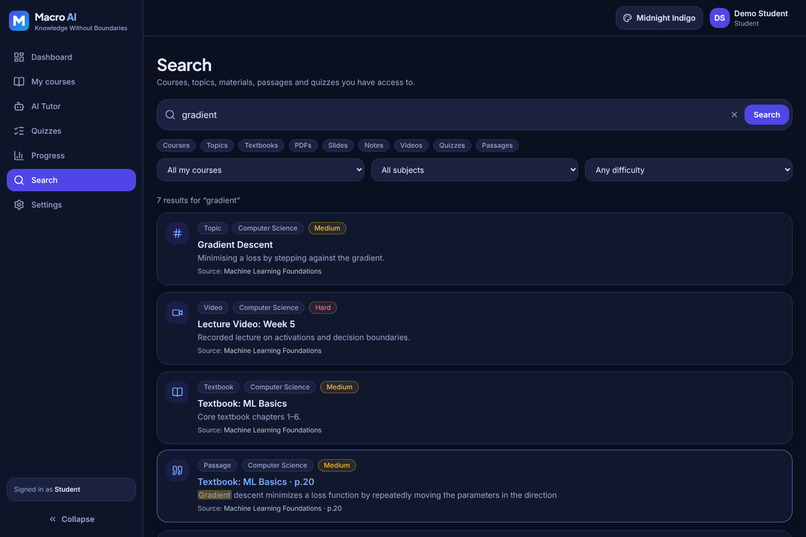The image size is (806, 537).
Task: Toggle the PDFs filter chip
Action: click(303, 145)
